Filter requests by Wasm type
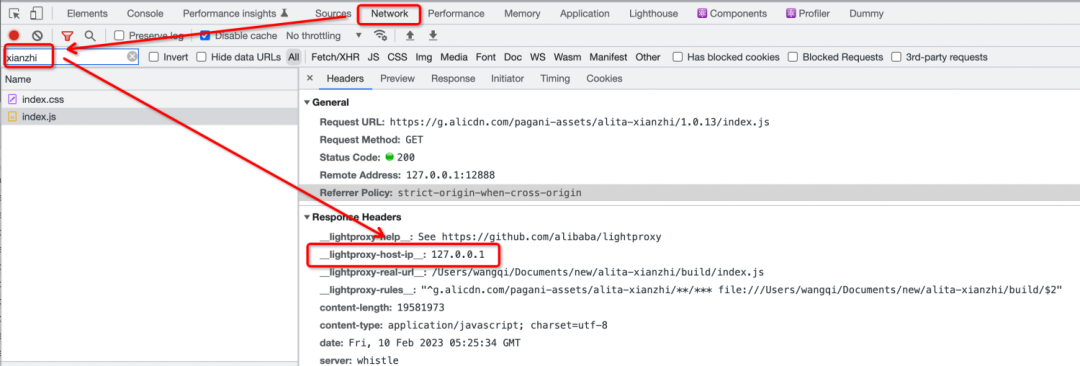Viewport: 1080px width, 366px height. tap(568, 57)
